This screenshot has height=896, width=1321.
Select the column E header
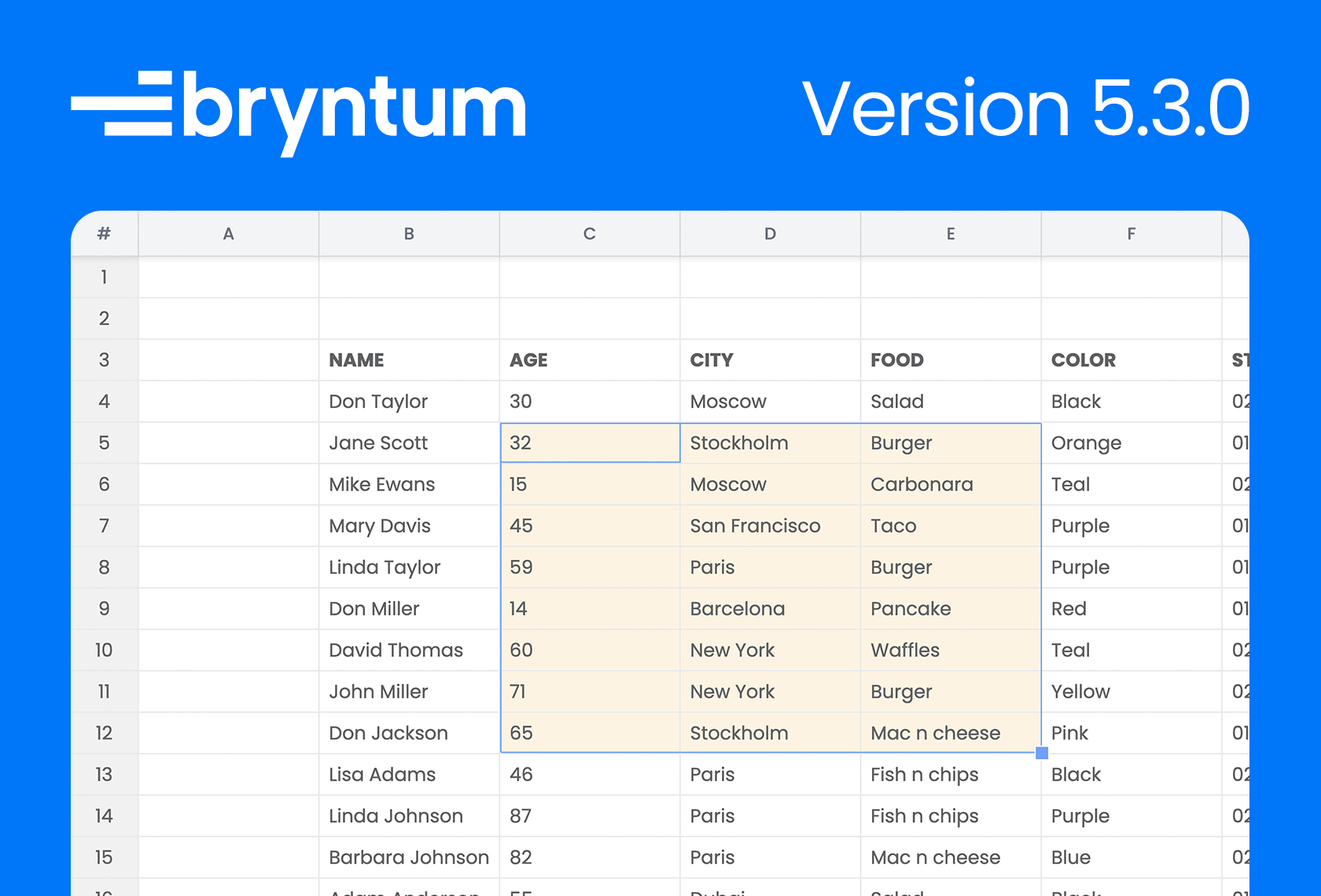point(951,233)
